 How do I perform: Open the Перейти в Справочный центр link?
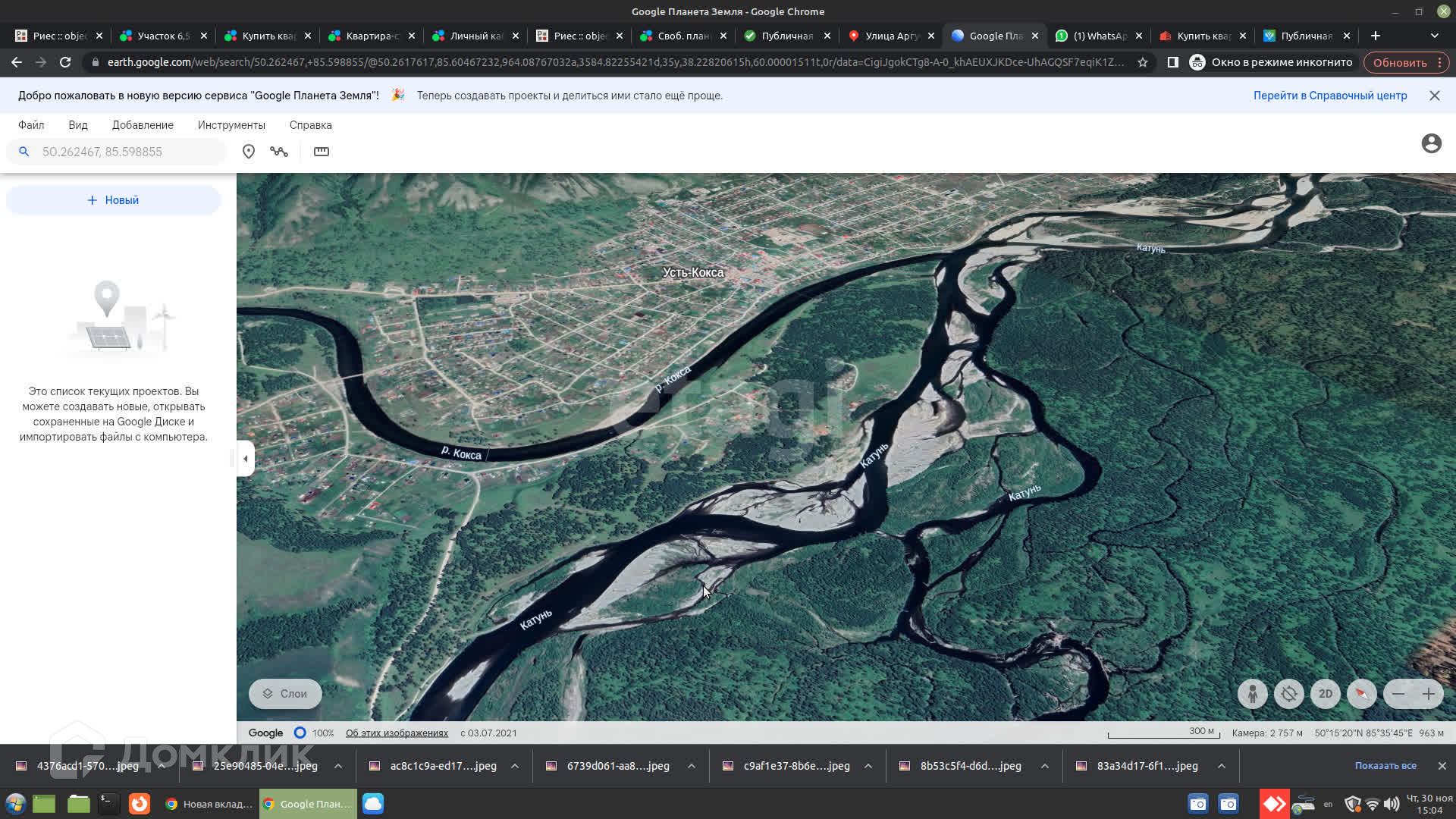pyautogui.click(x=1329, y=96)
